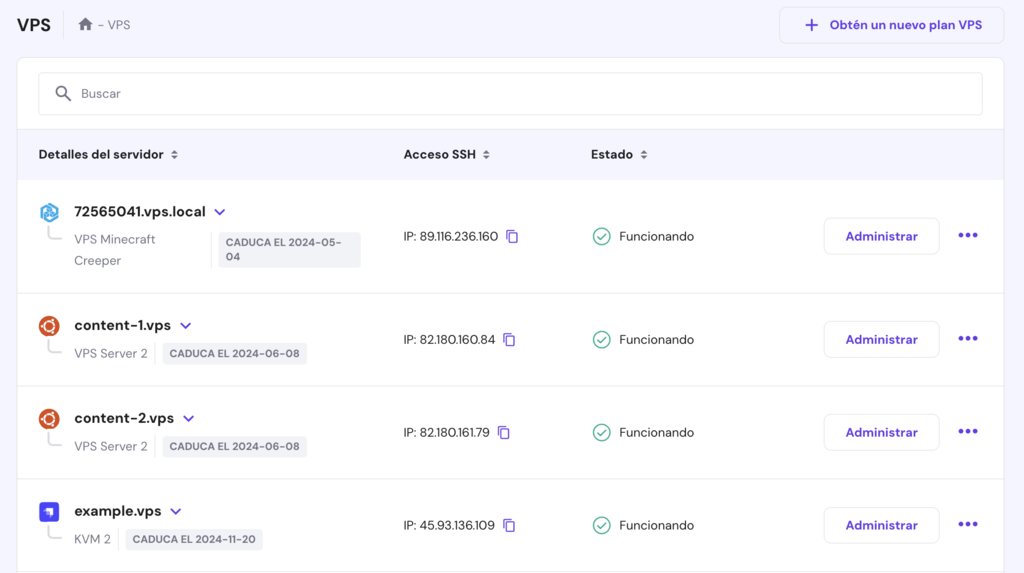The image size is (1024, 573).
Task: Open three-dot menu for example.vps
Action: (967, 525)
